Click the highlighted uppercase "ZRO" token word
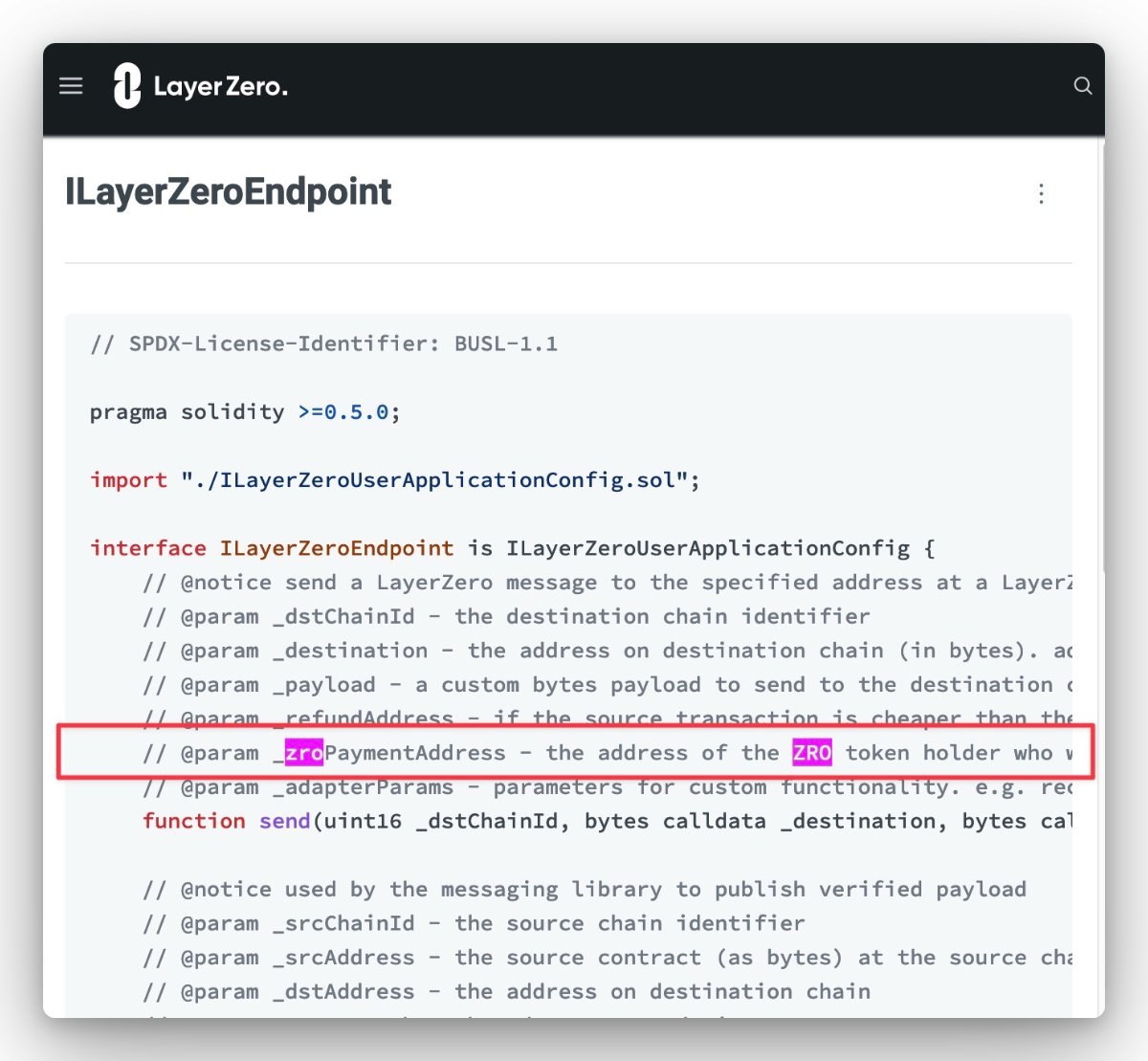This screenshot has height=1061, width=1148. (x=811, y=753)
